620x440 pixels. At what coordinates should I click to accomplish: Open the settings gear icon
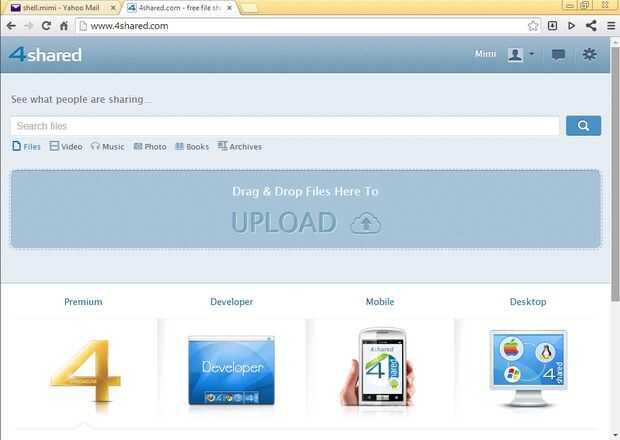(x=590, y=54)
